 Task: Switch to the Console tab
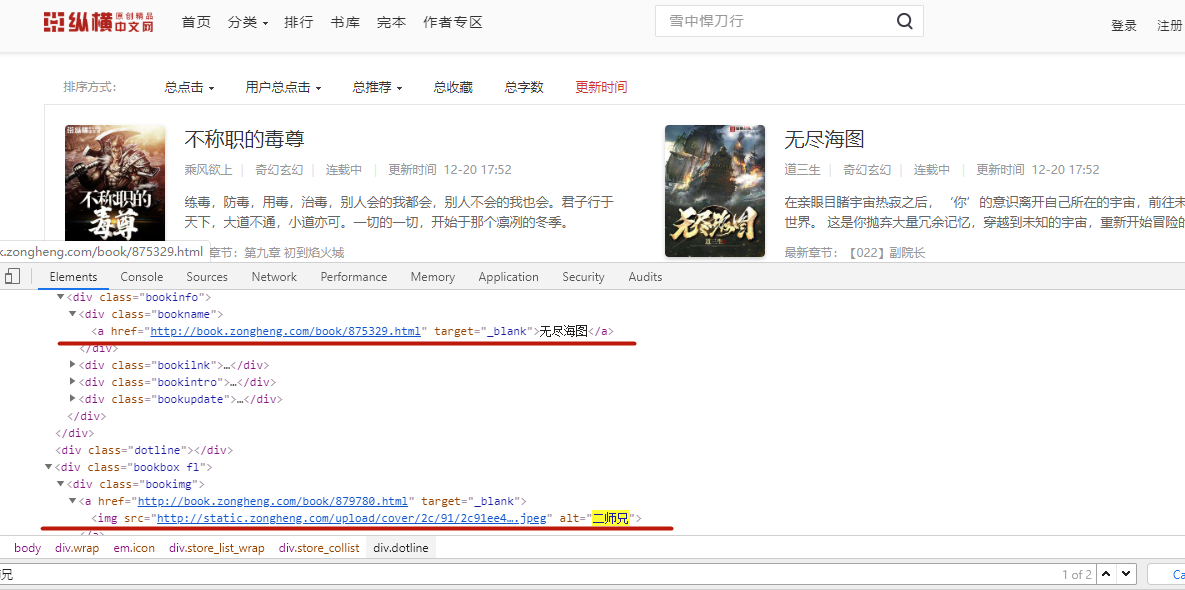click(x=141, y=277)
